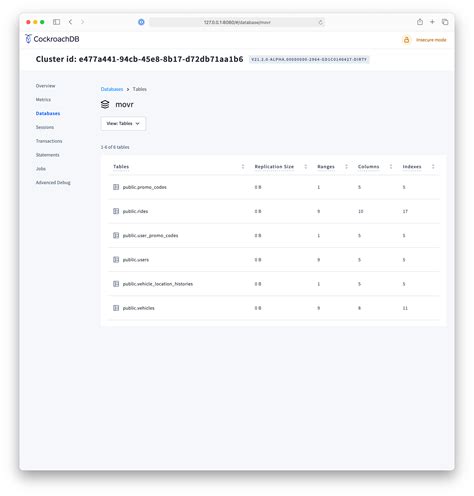Click the Replication Size column header
This screenshot has height=496, width=474.
coord(274,166)
